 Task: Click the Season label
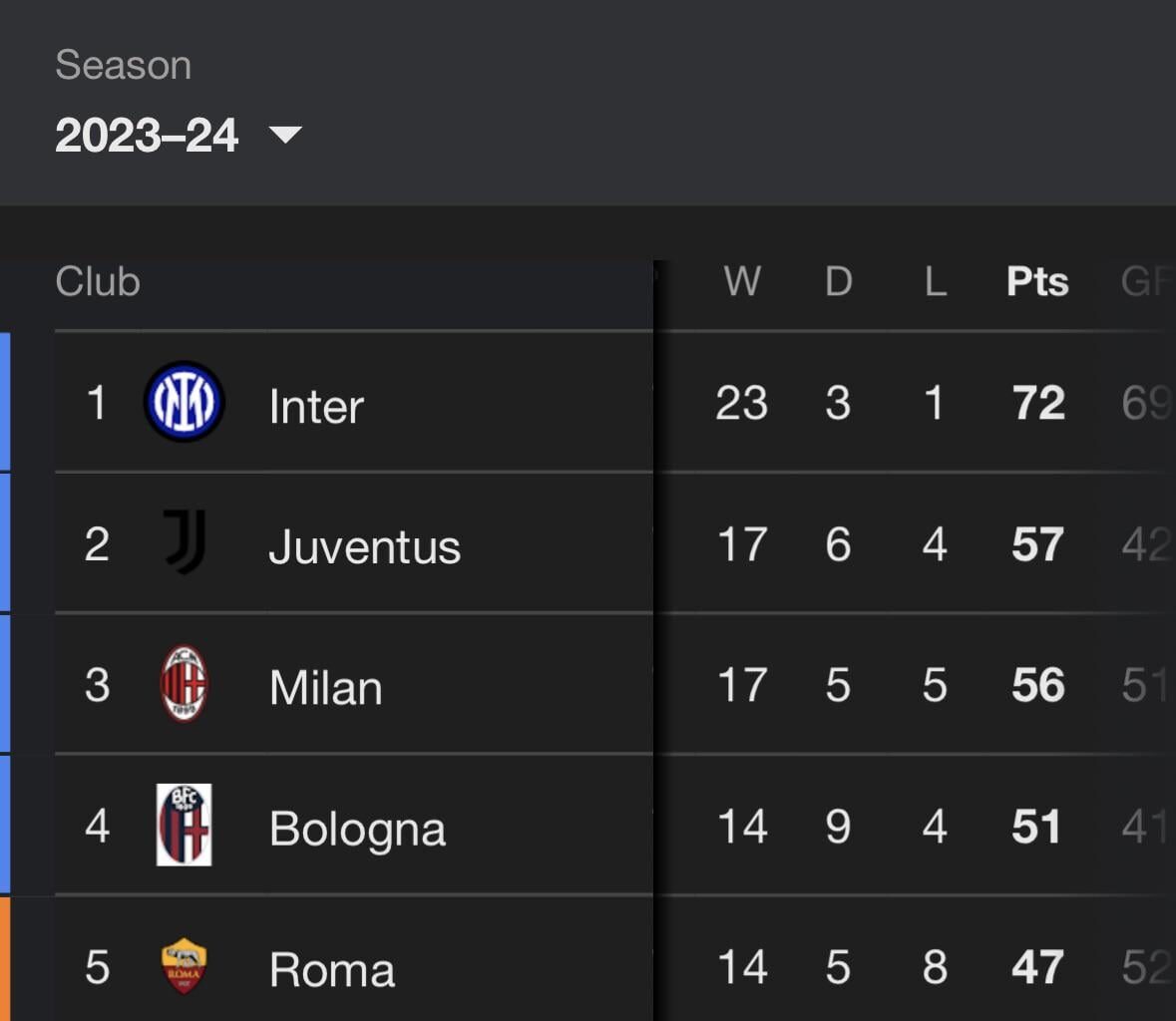(124, 66)
